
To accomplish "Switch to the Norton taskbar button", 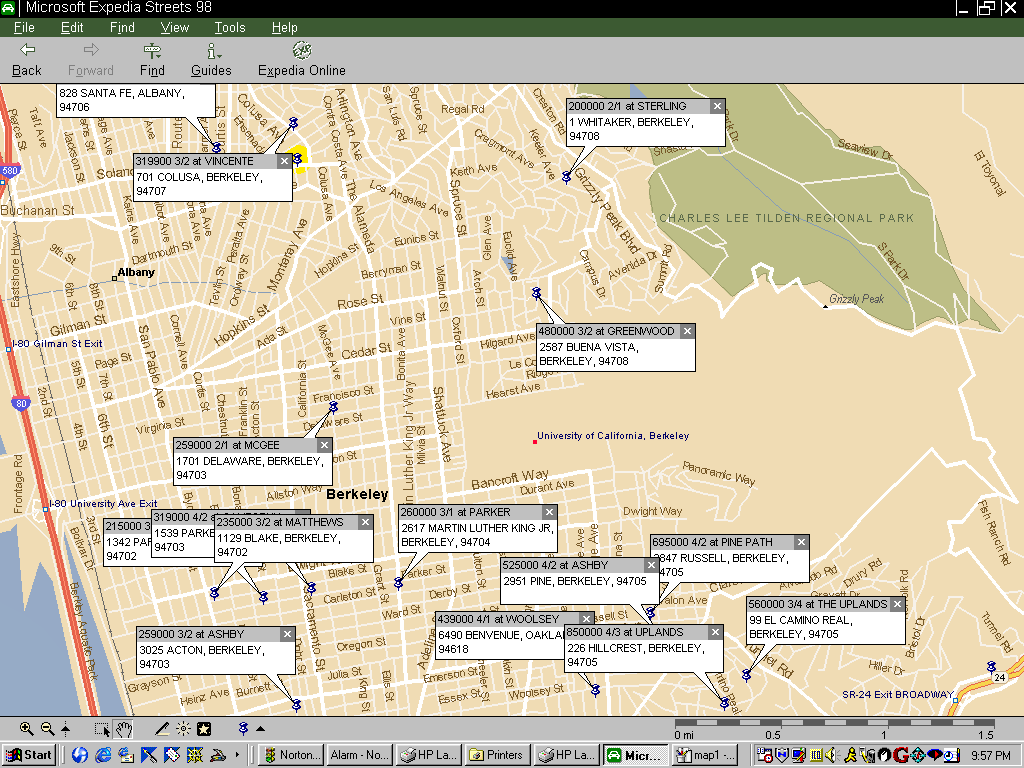I will [x=291, y=755].
